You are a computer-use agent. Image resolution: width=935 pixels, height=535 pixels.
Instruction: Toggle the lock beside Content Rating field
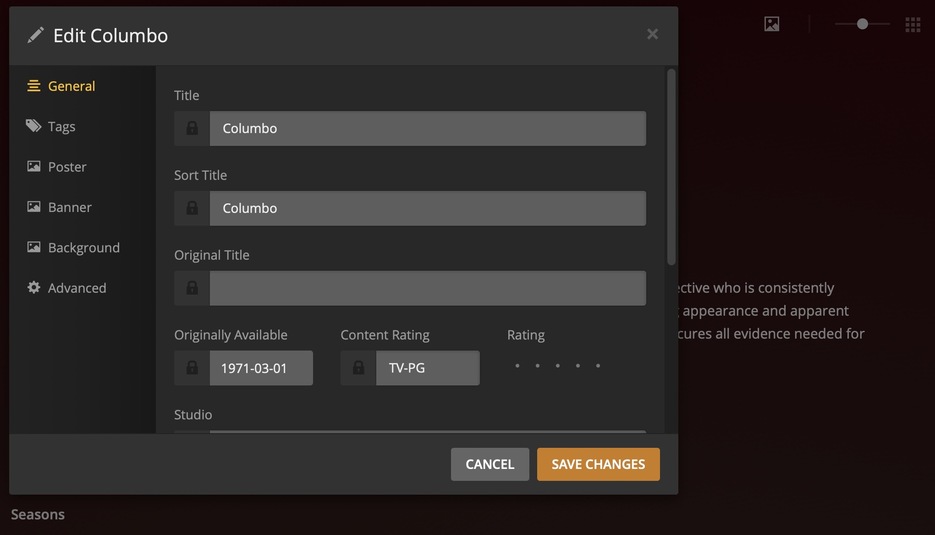pyautogui.click(x=358, y=368)
